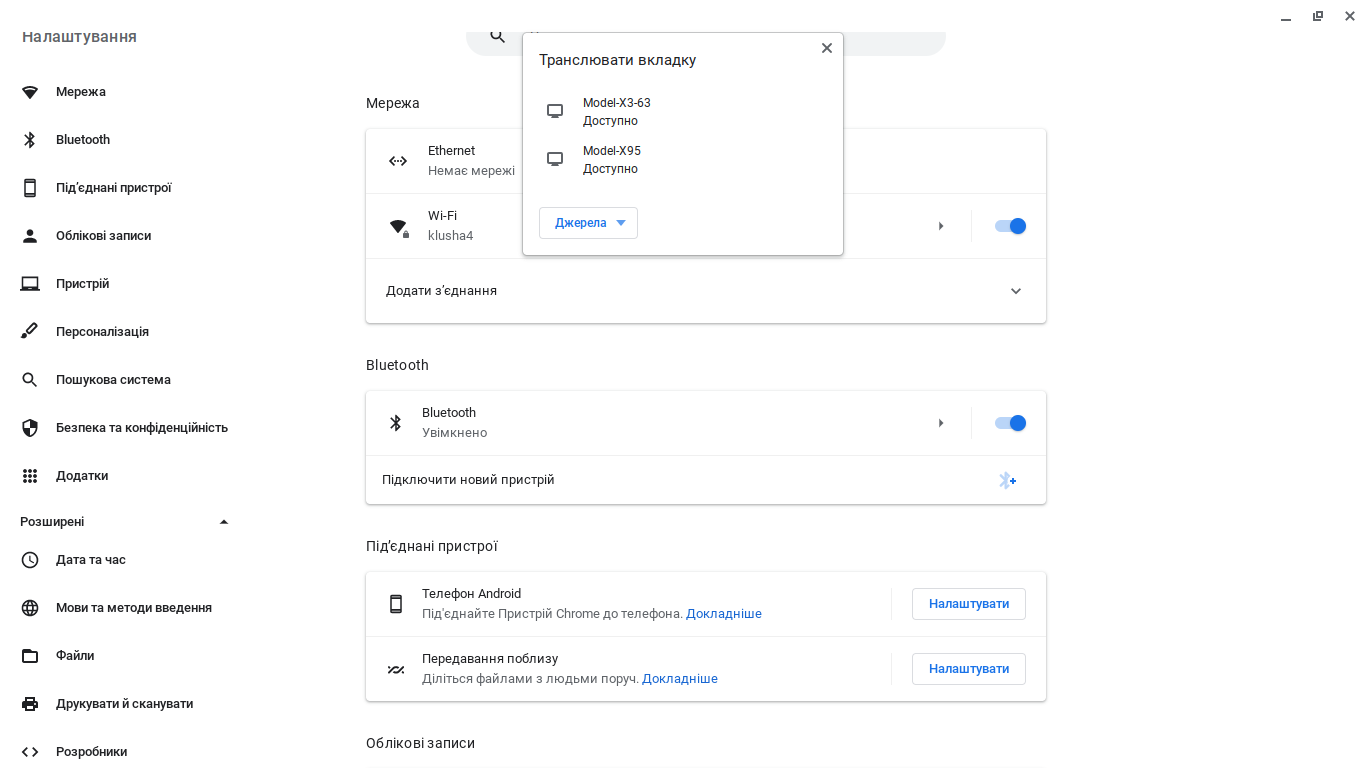Collapse the Розширені sidebar section
This screenshot has height=768, width=1366.
[x=224, y=522]
